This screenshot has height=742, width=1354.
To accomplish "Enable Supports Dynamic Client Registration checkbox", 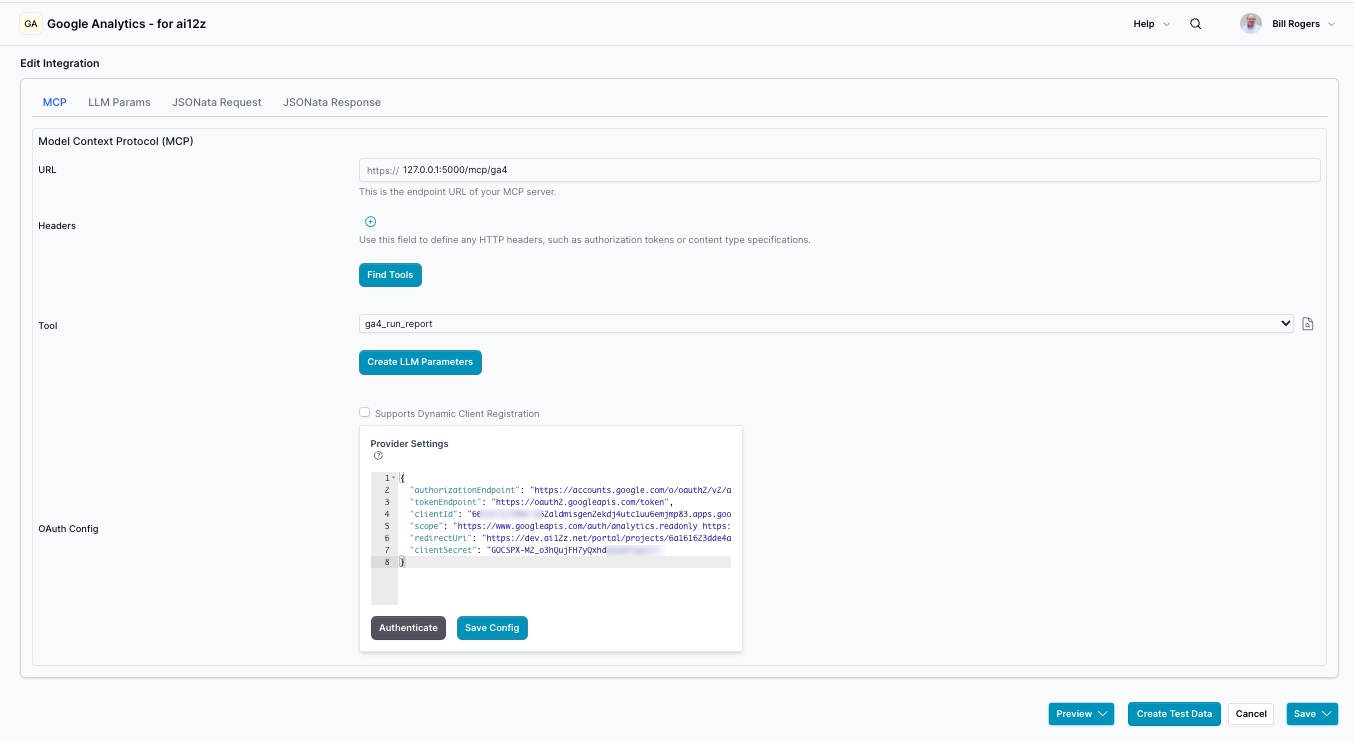I will point(365,412).
